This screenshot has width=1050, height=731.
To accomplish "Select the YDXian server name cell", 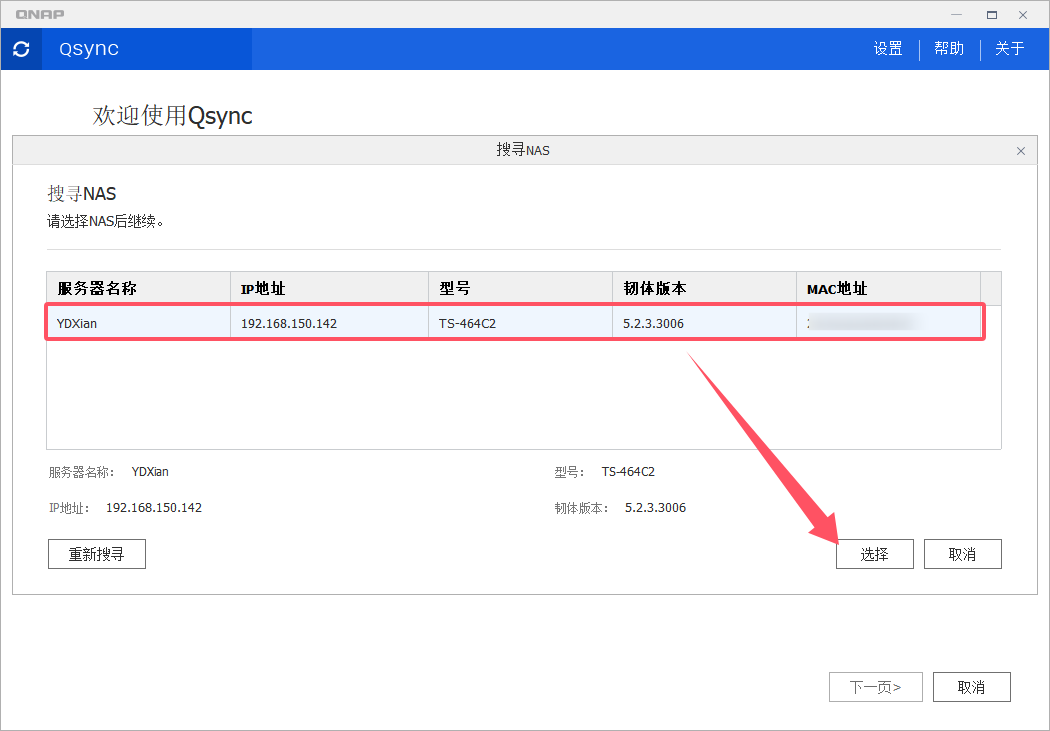I will pyautogui.click(x=139, y=323).
